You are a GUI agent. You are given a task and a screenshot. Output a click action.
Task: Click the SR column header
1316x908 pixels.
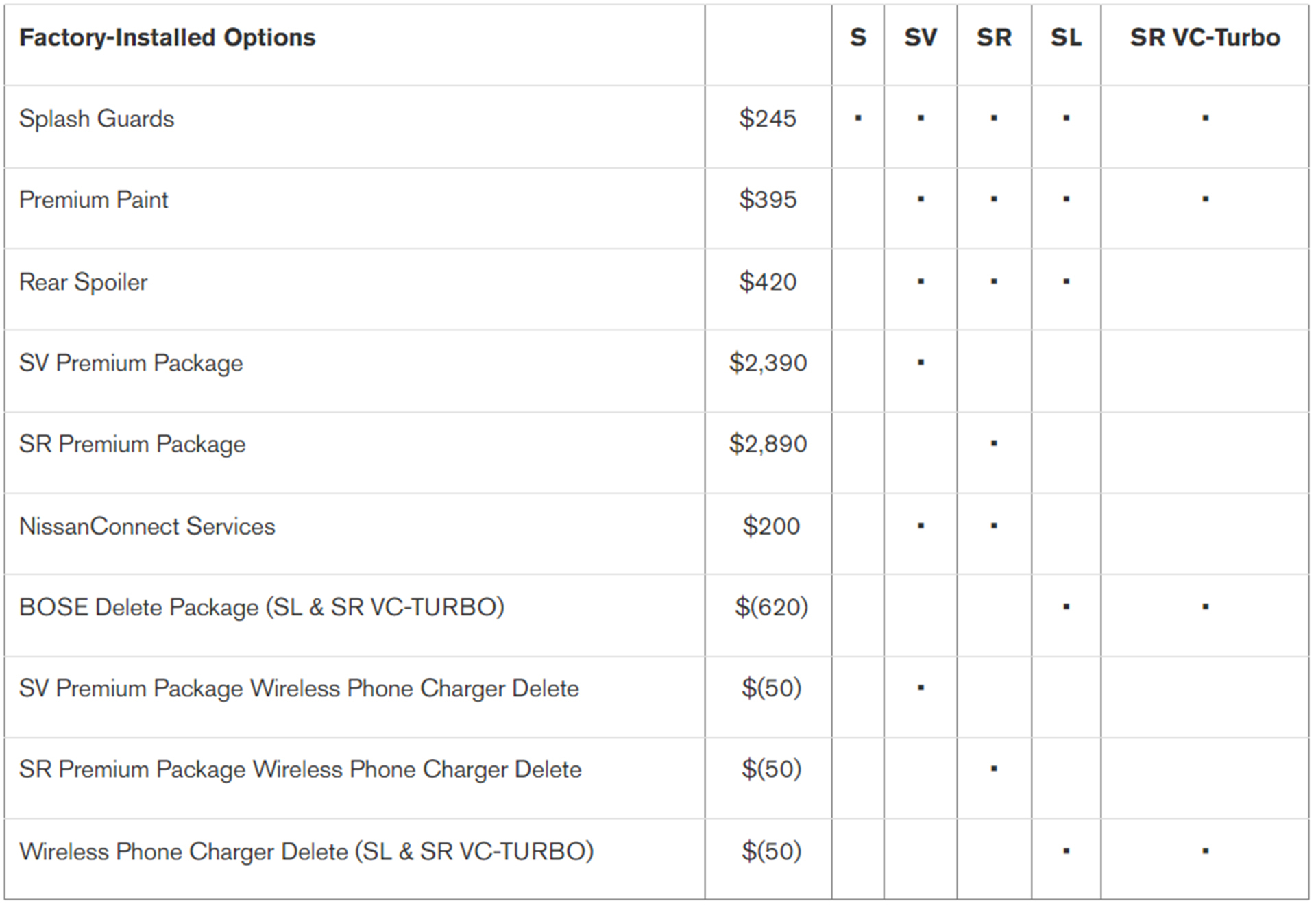click(994, 38)
